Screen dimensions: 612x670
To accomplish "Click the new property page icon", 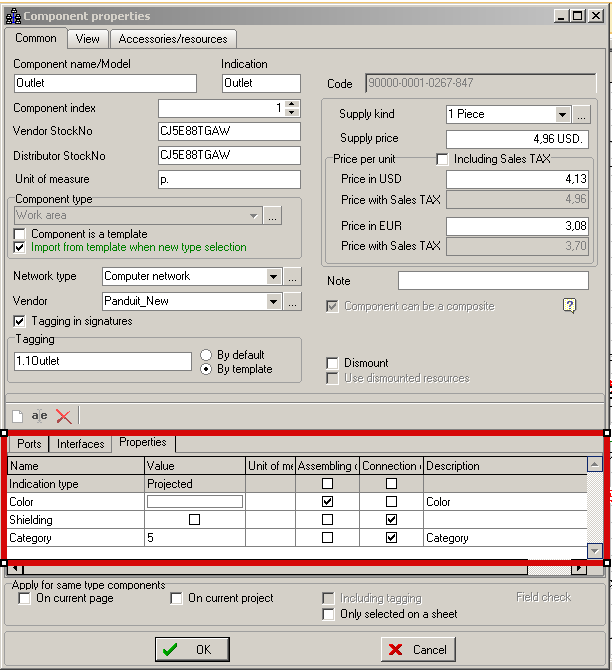I will pos(17,416).
